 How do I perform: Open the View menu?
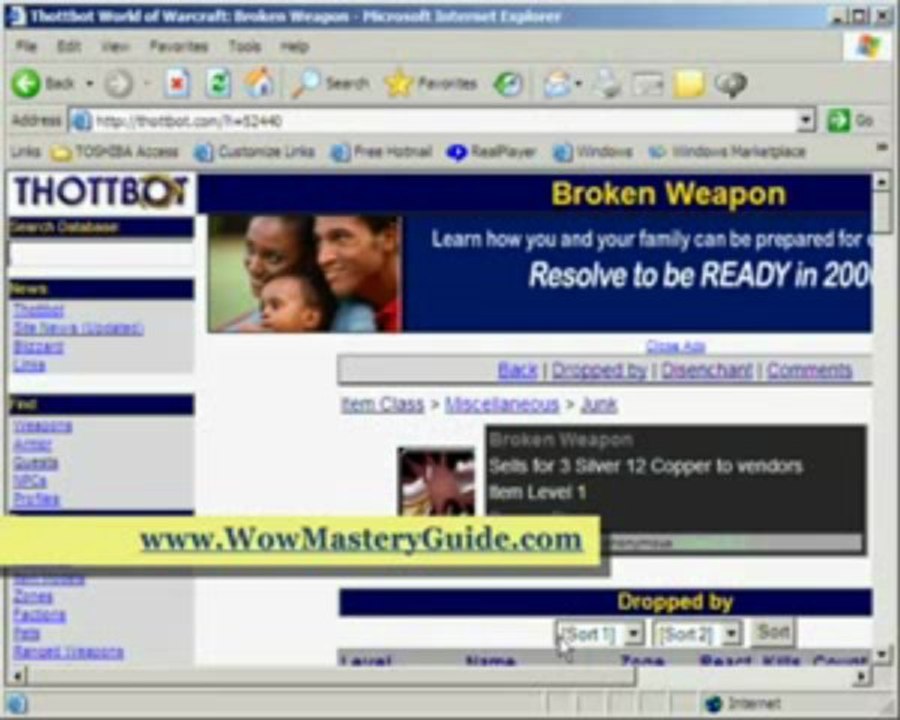click(115, 46)
